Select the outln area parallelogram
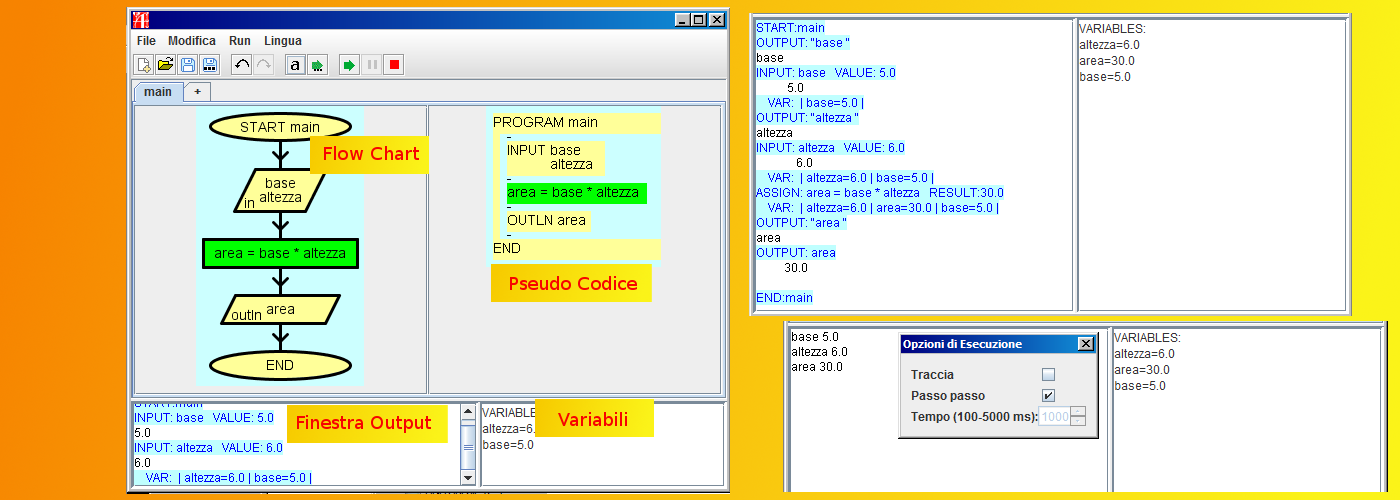This screenshot has height=500, width=1400. point(280,309)
